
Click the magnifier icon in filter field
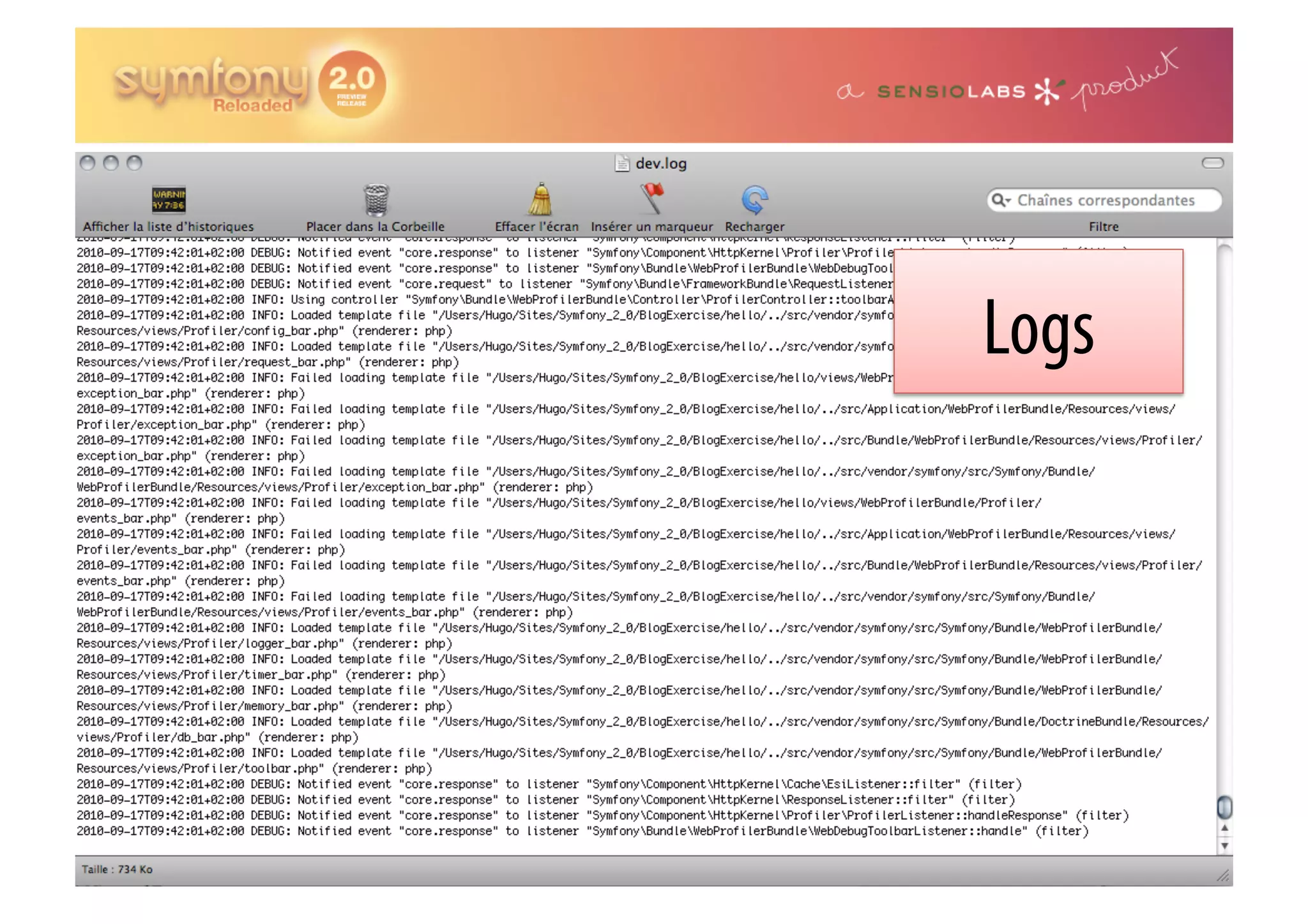coord(997,201)
